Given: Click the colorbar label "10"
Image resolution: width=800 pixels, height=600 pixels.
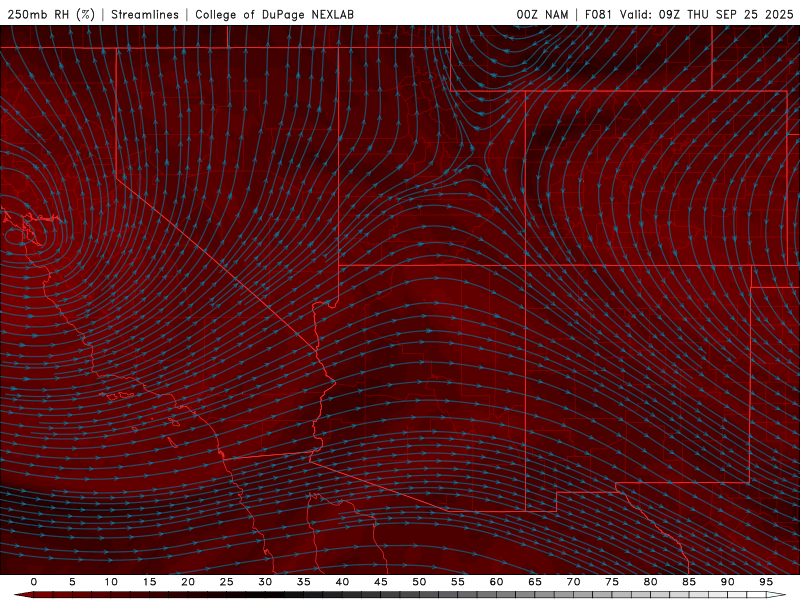Looking at the screenshot, I should click(x=111, y=582).
